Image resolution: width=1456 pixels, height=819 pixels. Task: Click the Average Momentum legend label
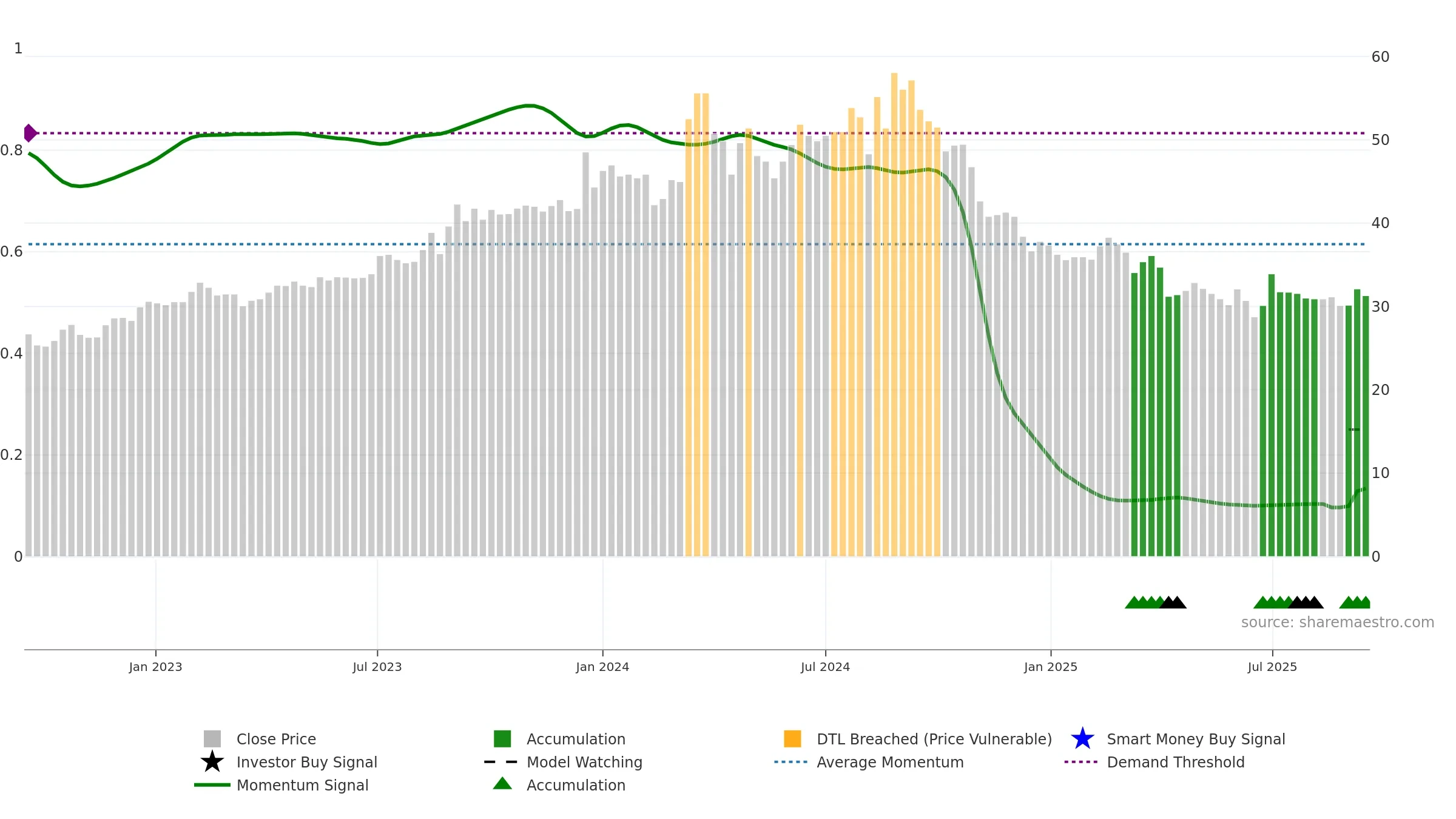(890, 762)
